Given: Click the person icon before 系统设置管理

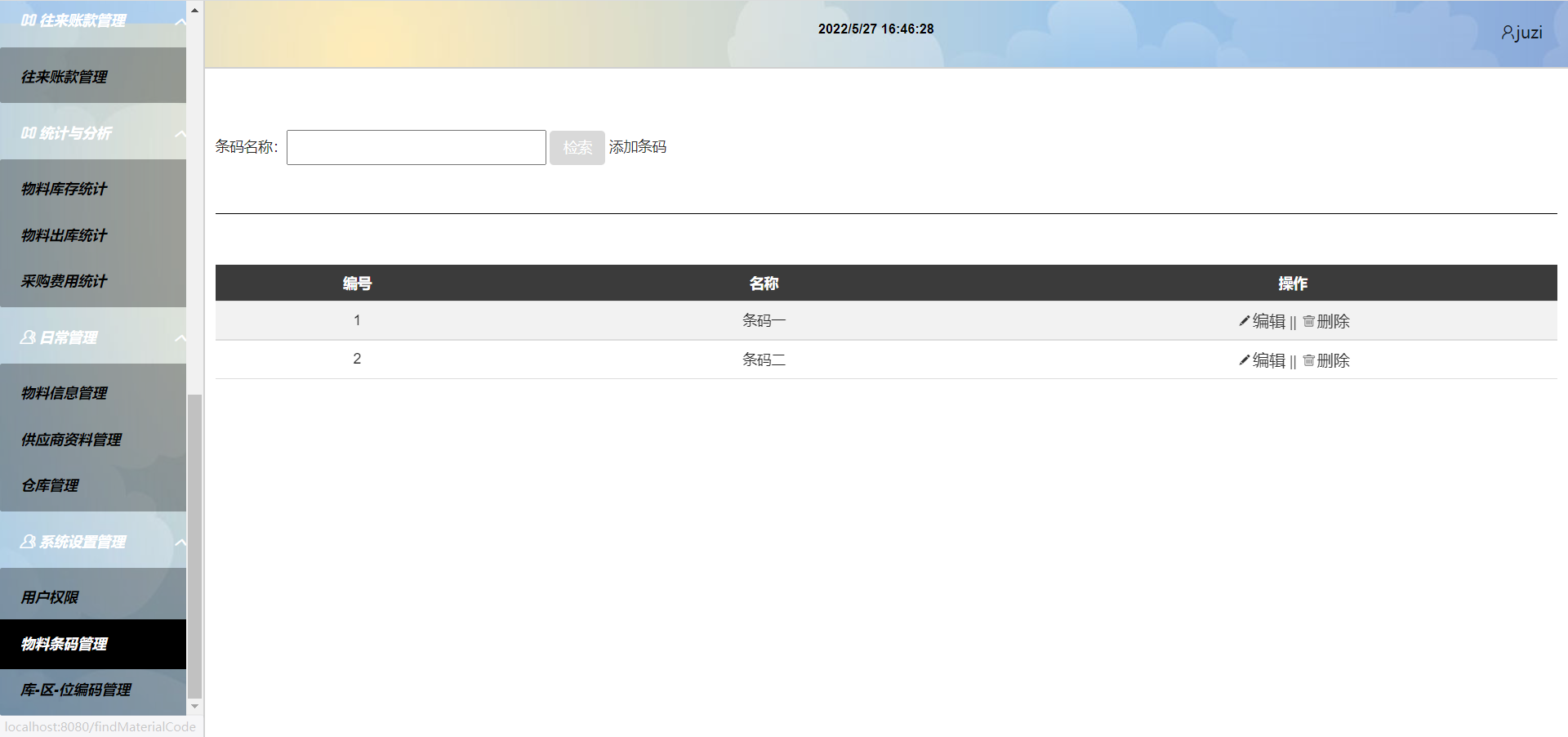Looking at the screenshot, I should click(x=29, y=542).
